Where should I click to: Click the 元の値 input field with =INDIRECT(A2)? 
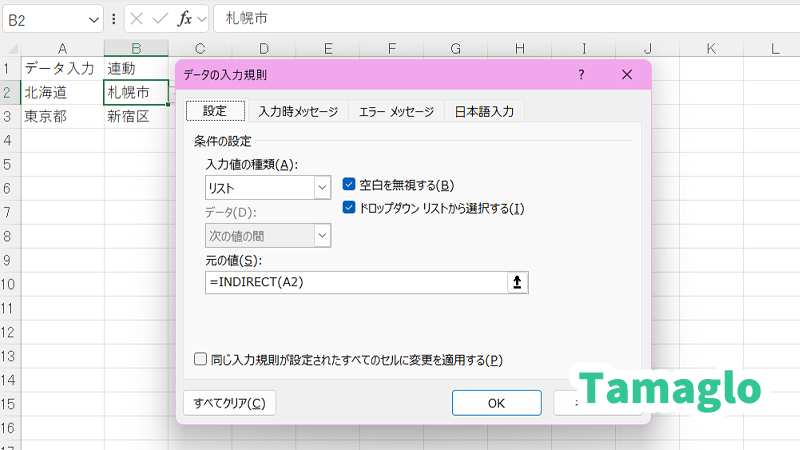(x=355, y=282)
